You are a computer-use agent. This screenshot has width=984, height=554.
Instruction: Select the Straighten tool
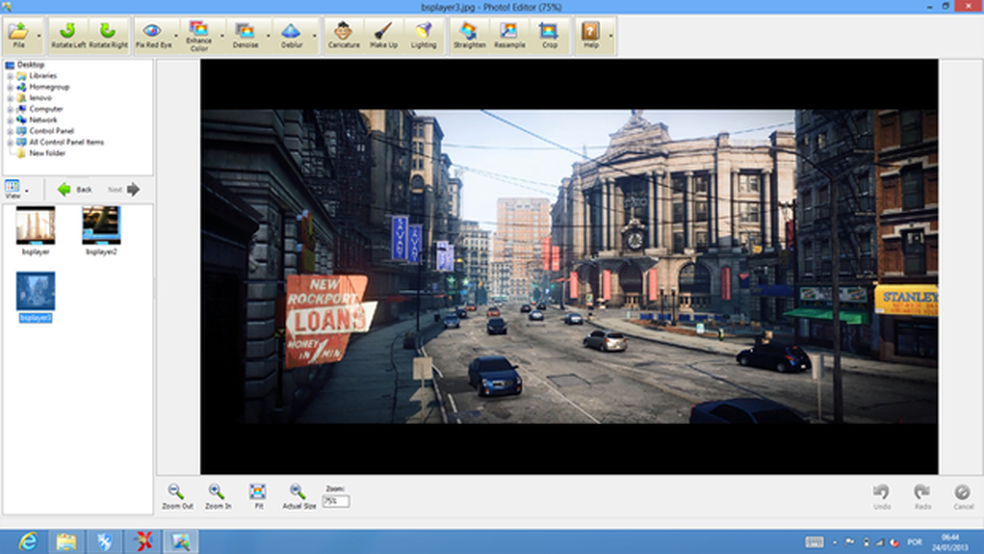click(469, 35)
